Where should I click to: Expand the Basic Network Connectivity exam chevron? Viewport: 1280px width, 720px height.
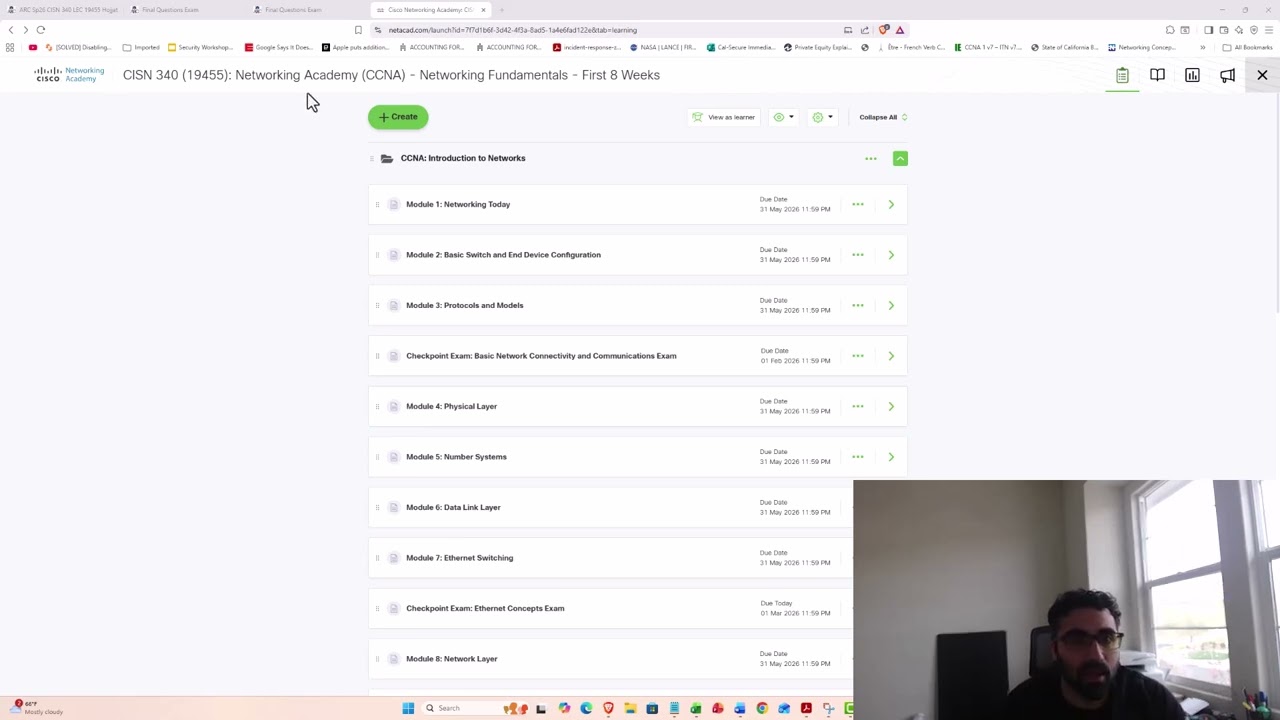click(891, 356)
